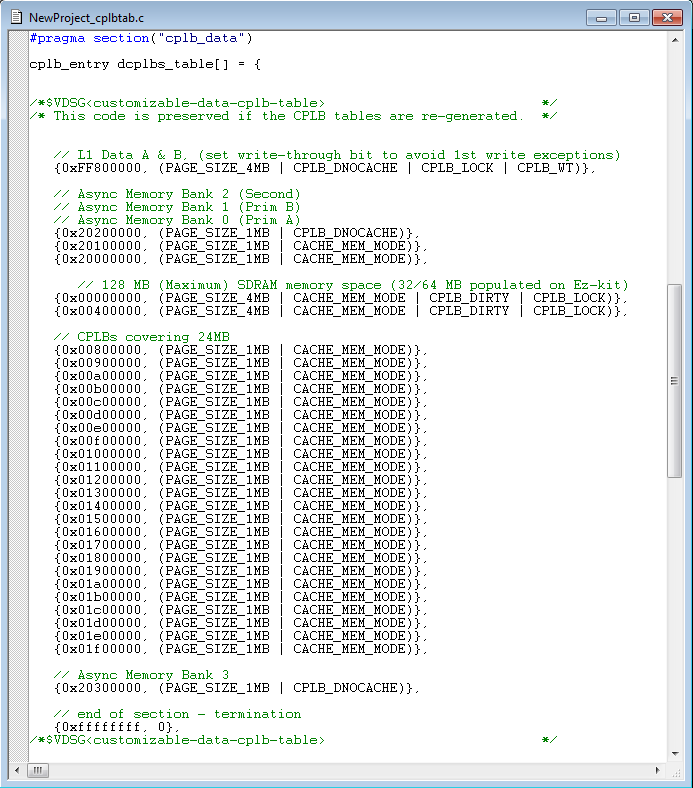Place cursor on the #pragma section line
Screen dimensions: 693x788
coord(141,38)
